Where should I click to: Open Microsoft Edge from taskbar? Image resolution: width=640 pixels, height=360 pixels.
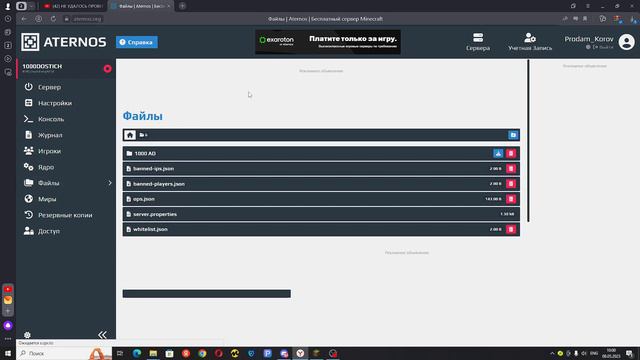[137, 353]
